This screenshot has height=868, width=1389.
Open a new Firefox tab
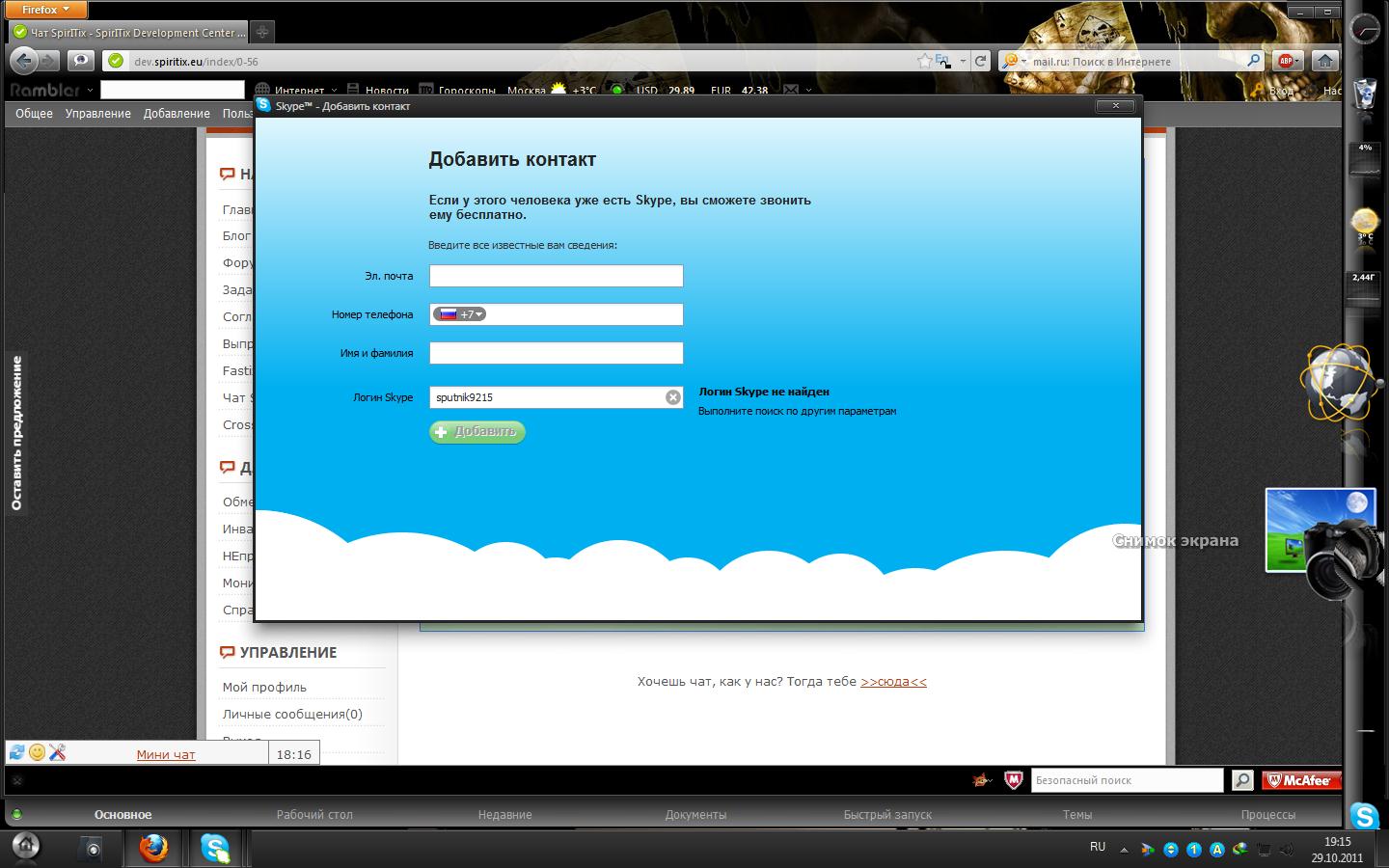coord(262,32)
